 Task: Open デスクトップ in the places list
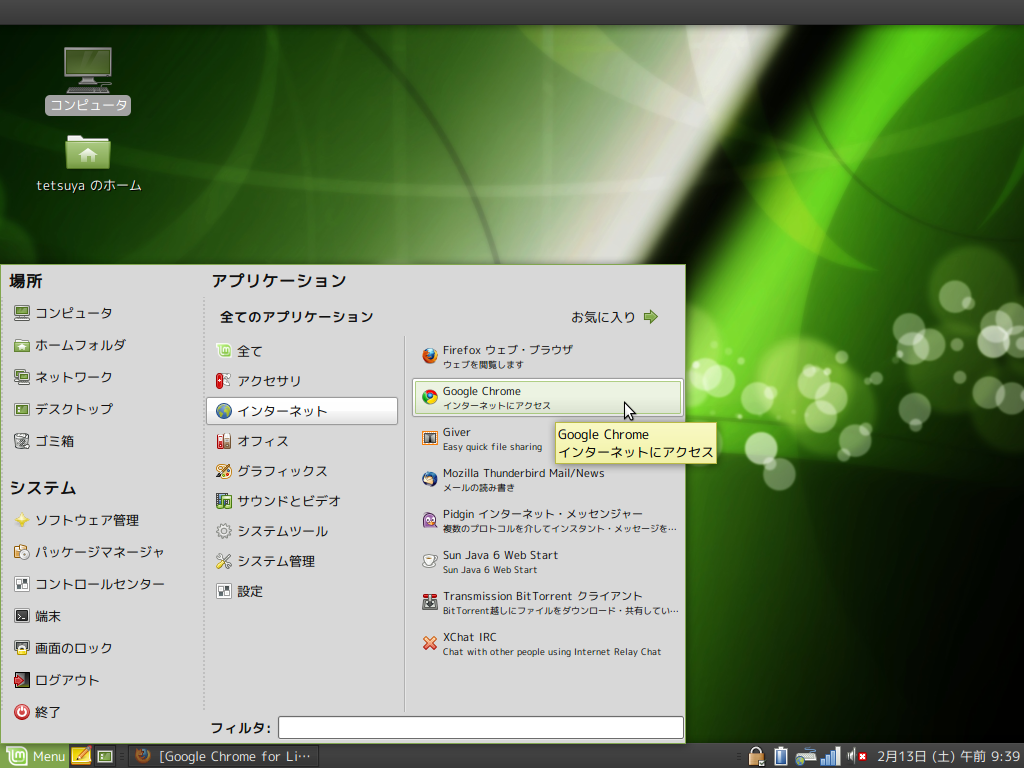(64, 409)
